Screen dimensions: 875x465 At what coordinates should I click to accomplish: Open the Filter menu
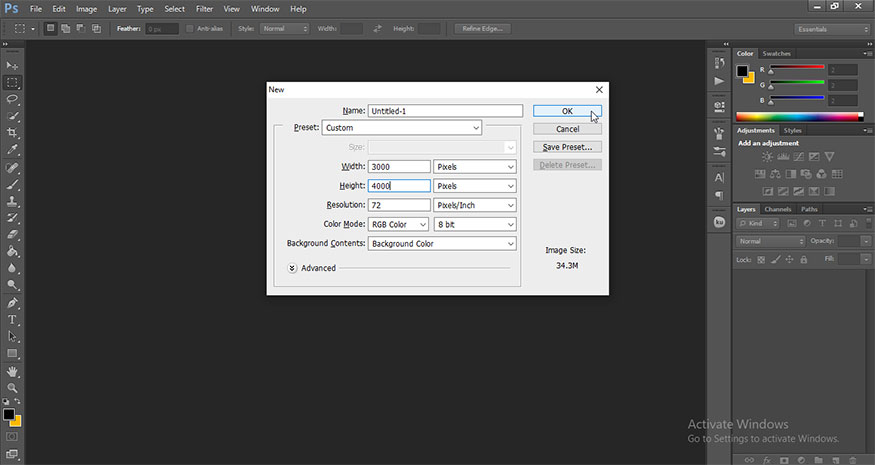(x=204, y=9)
